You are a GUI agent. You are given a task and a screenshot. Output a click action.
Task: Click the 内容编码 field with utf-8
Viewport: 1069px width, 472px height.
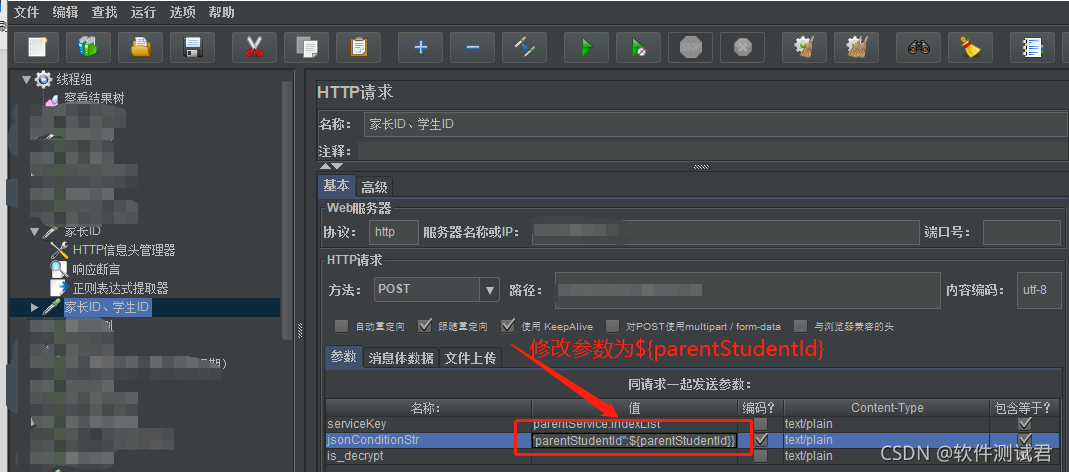click(1038, 290)
